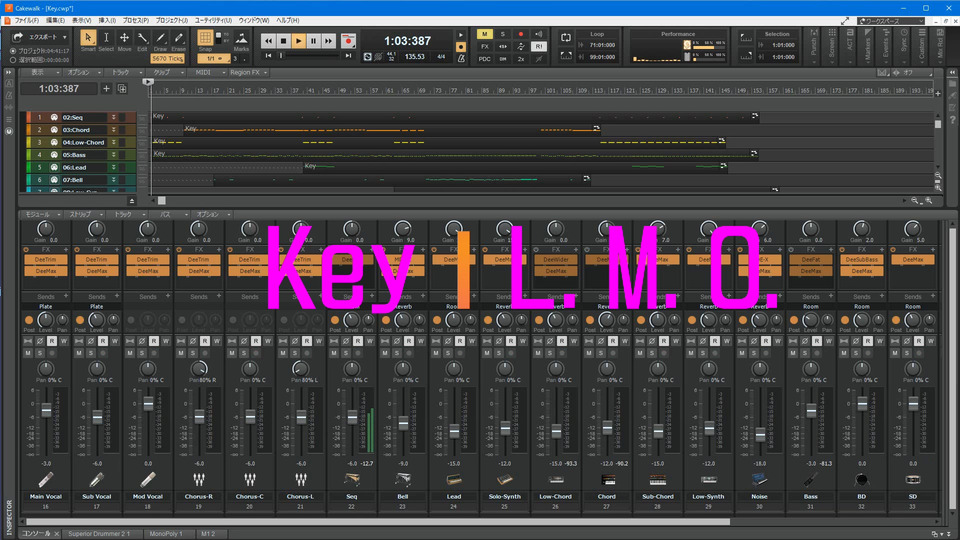960x540 pixels.
Task: Adjust the SD channel volume fader
Action: coord(913,403)
